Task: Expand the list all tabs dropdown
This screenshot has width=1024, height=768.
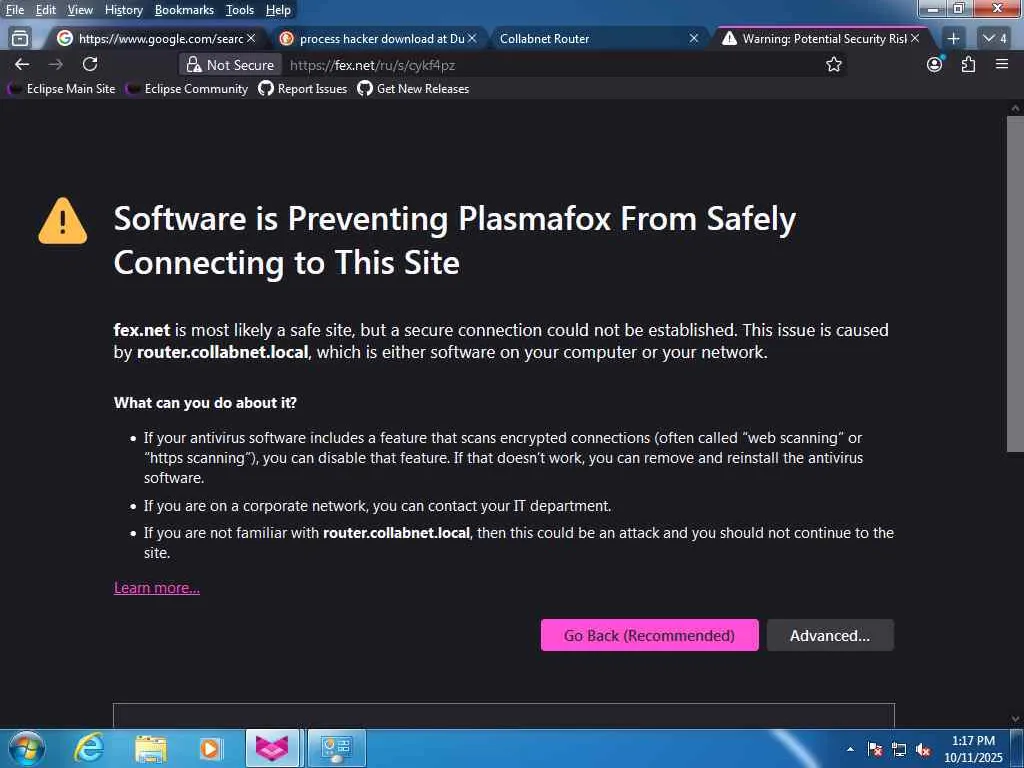Action: point(995,39)
